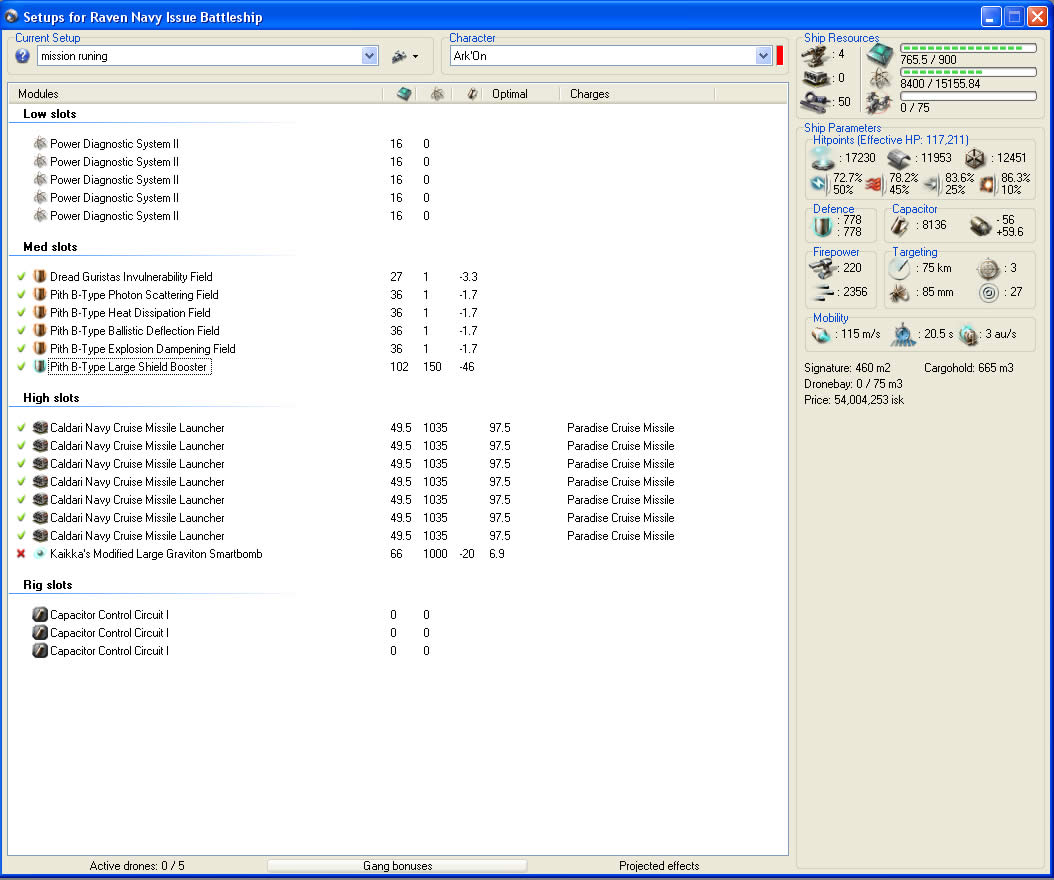Click the capacitor capacity icon showing 8136
This screenshot has height=880, width=1054.
tap(900, 227)
